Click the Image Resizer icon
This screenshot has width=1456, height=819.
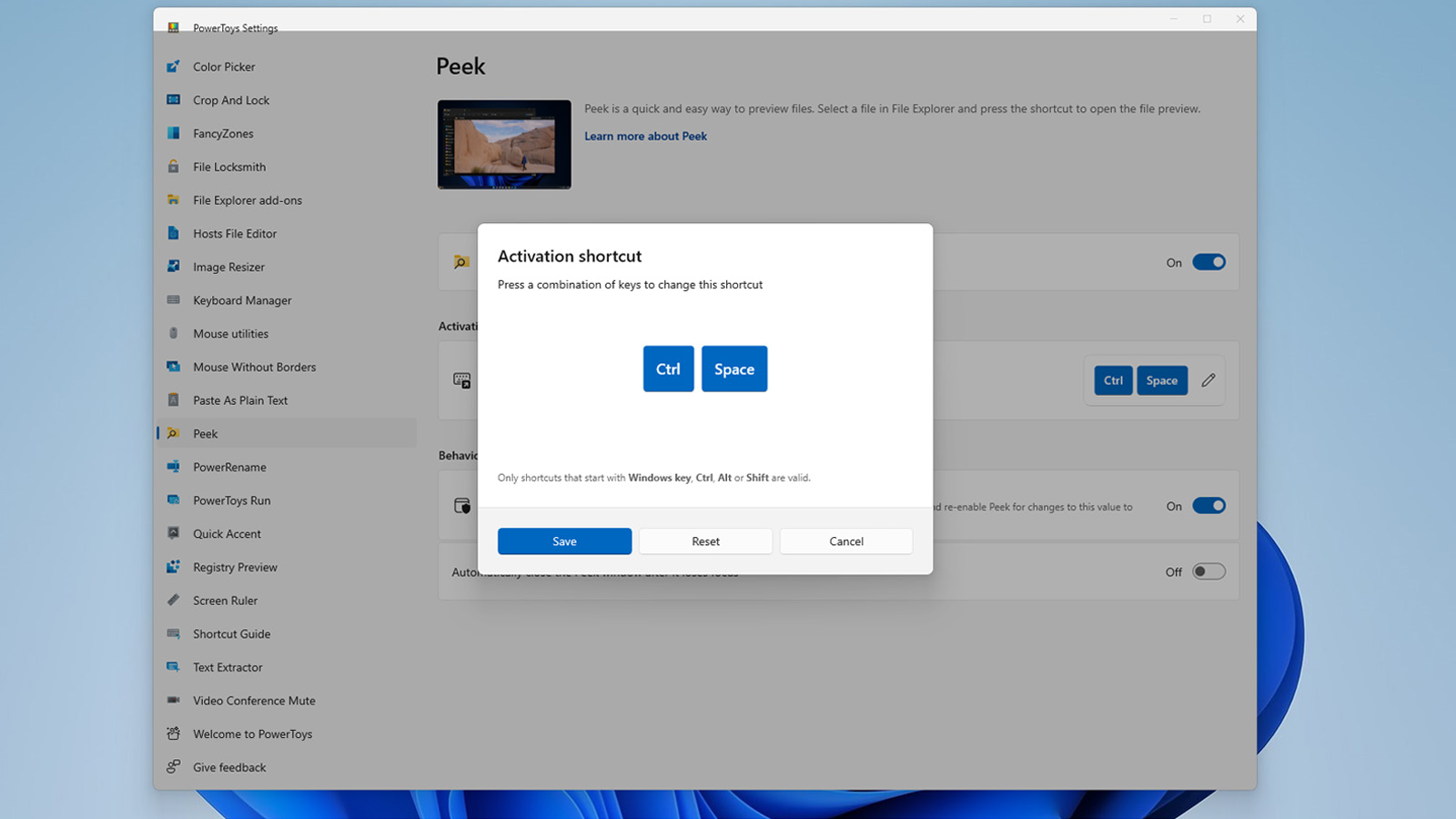173,267
